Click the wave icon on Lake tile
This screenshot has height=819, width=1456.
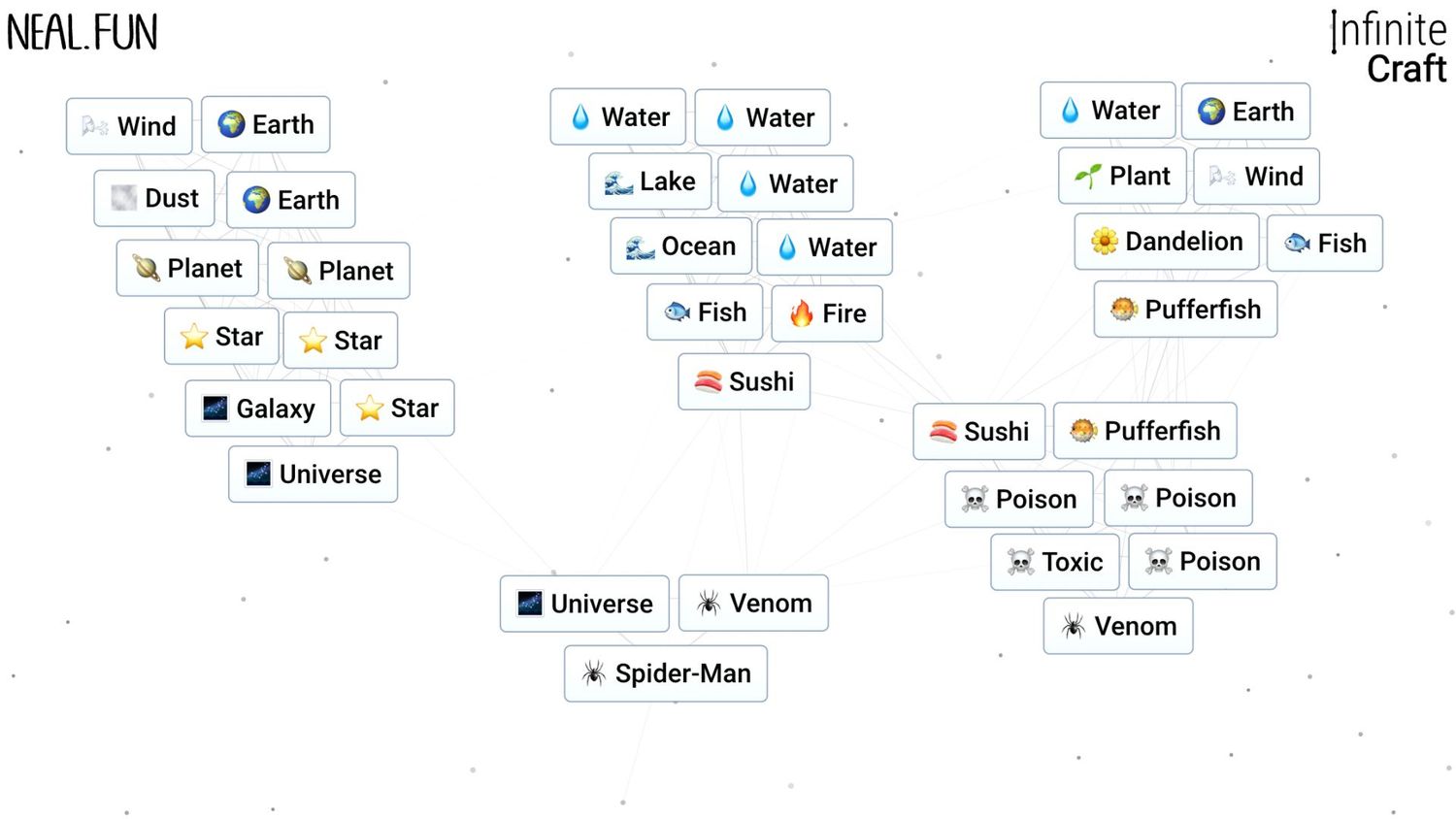(x=618, y=182)
